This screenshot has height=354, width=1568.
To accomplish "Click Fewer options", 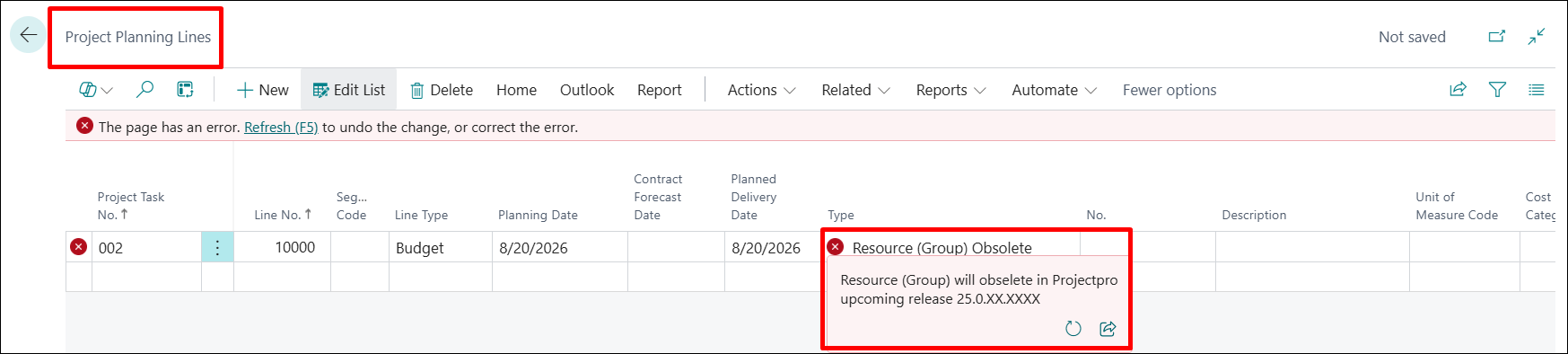I will (1169, 90).
